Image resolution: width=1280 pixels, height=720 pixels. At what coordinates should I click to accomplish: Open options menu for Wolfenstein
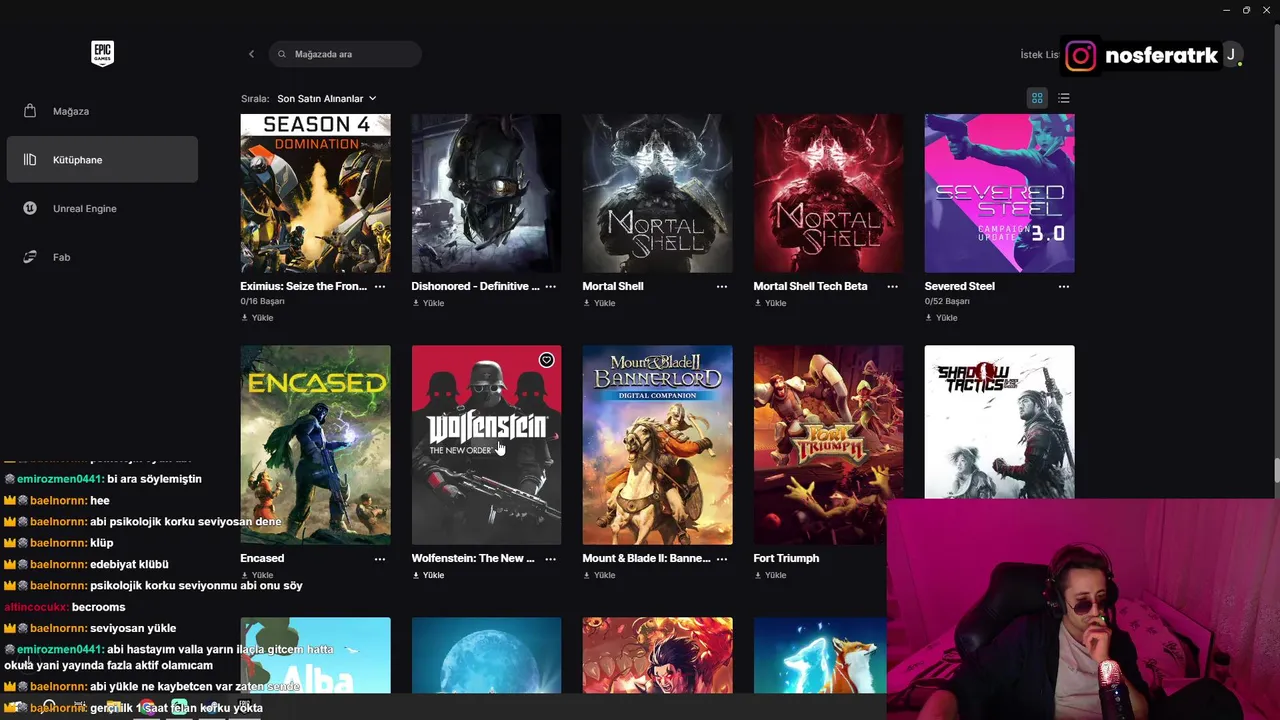(551, 559)
